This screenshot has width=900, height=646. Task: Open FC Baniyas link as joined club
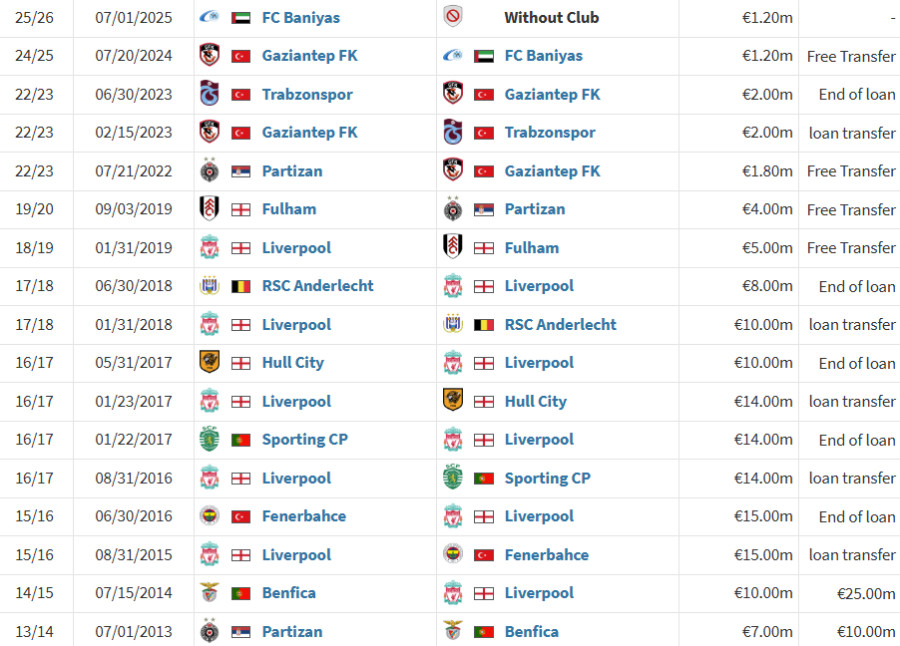click(x=544, y=56)
